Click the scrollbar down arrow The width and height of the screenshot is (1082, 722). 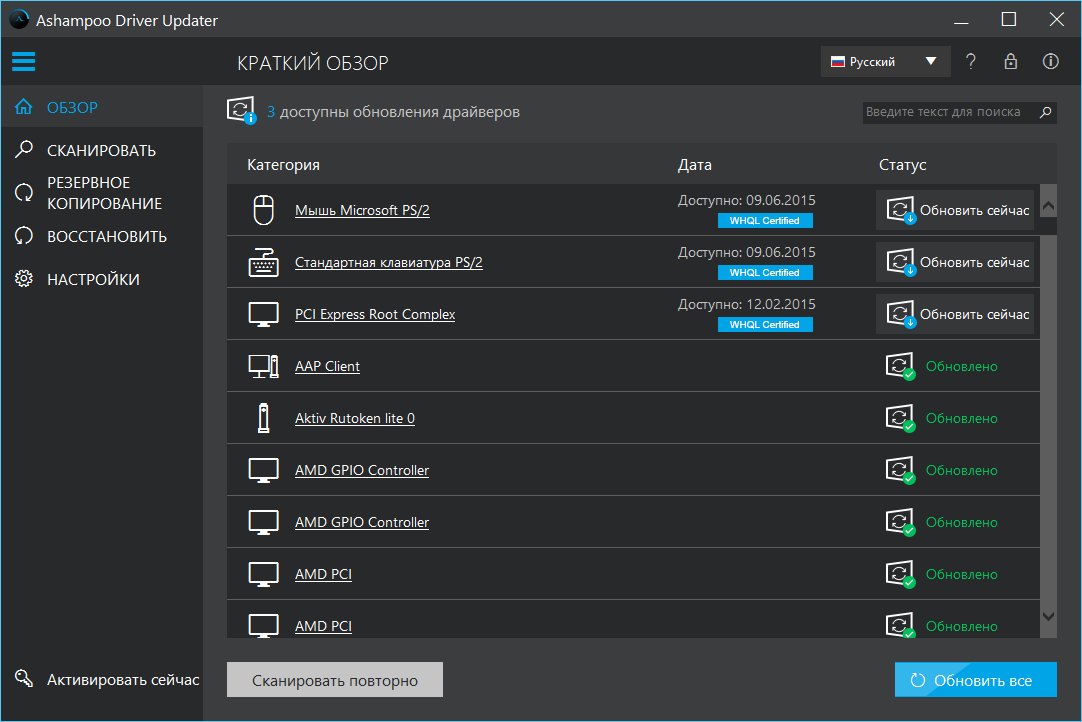coord(1048,616)
